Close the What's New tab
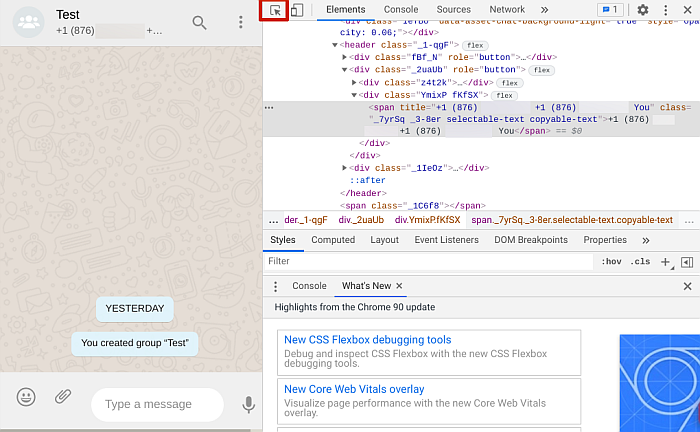 pos(399,286)
